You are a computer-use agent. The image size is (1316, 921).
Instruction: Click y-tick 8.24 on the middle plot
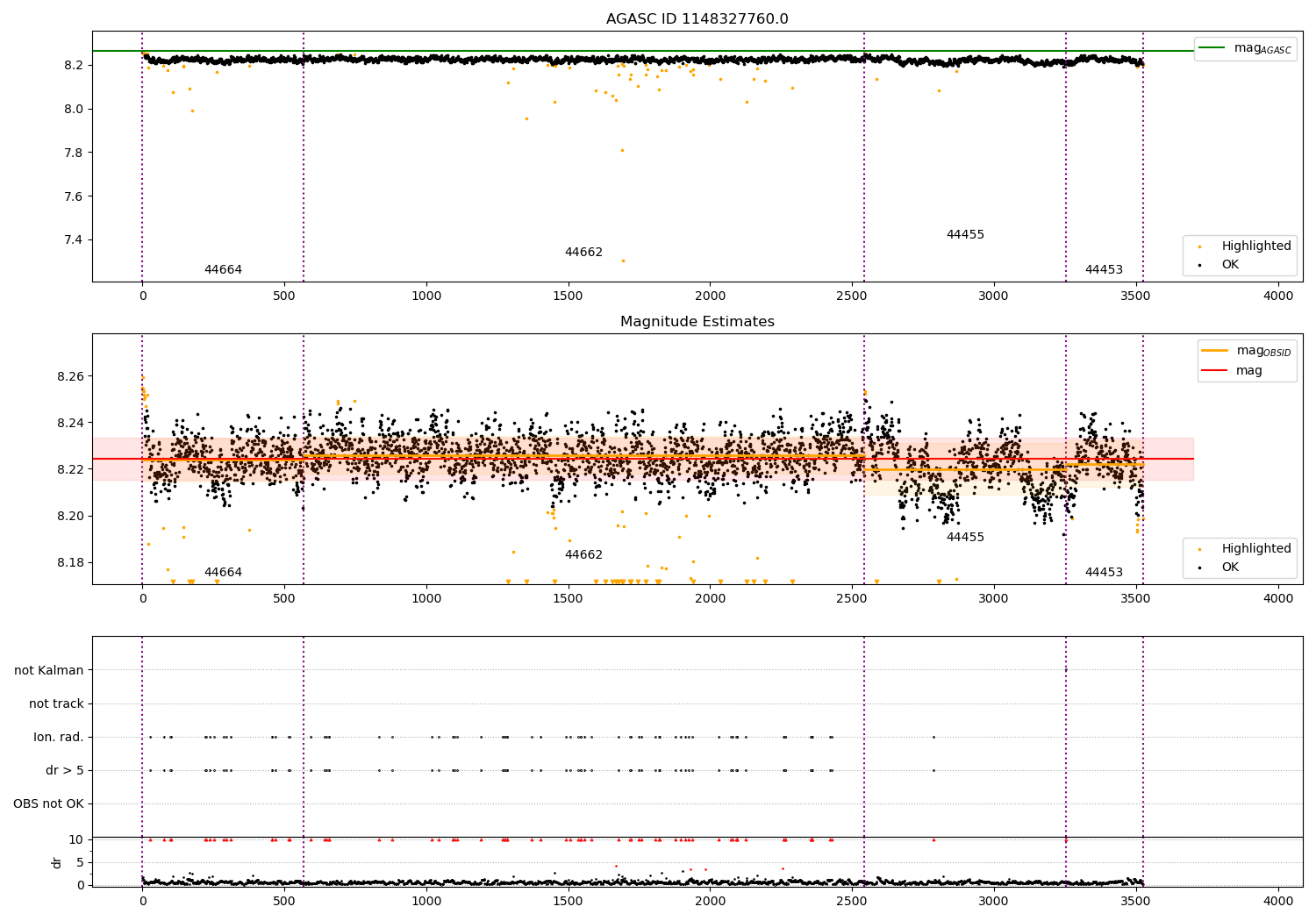pos(69,424)
